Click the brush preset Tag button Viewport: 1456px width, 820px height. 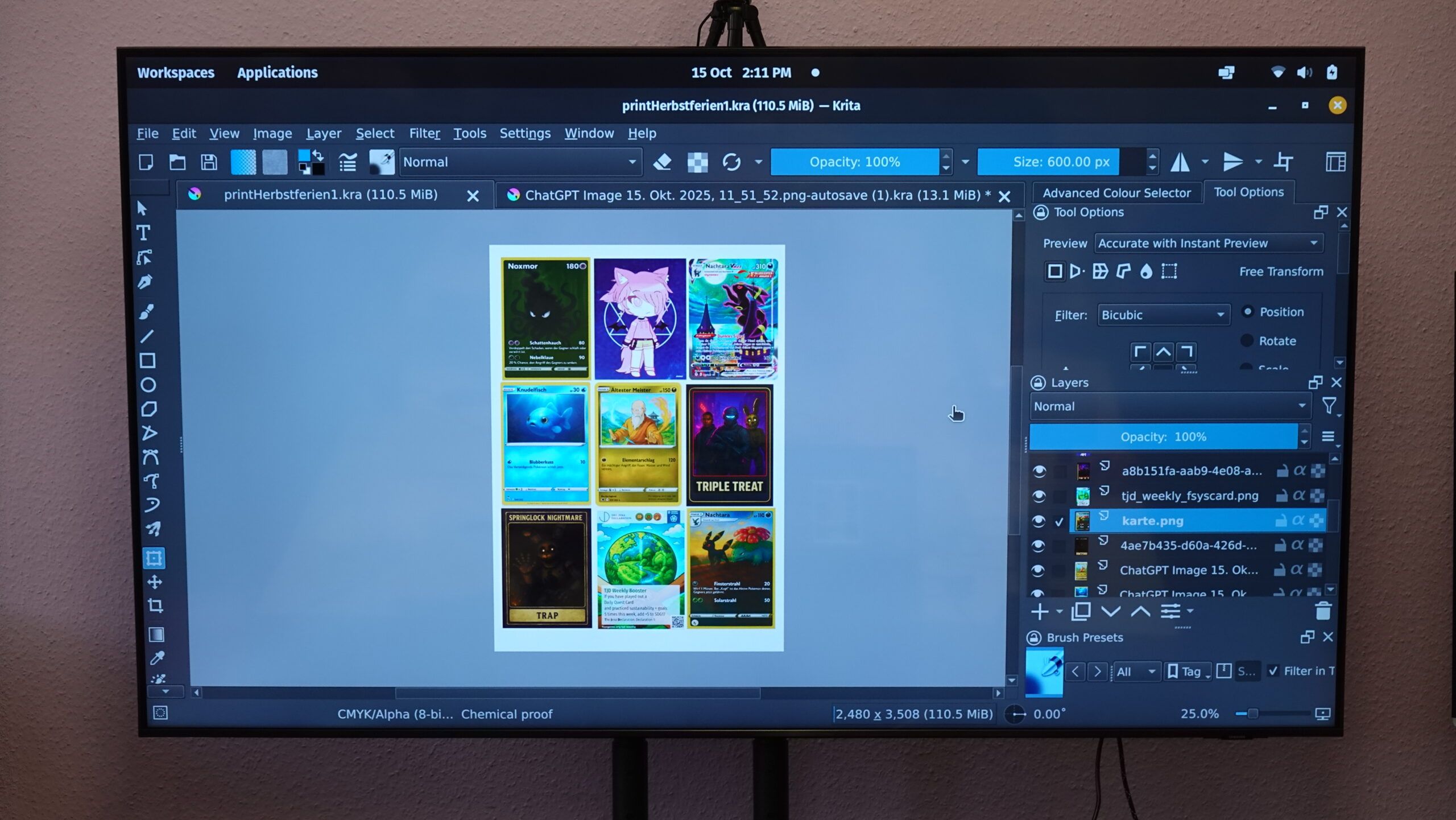click(1186, 671)
